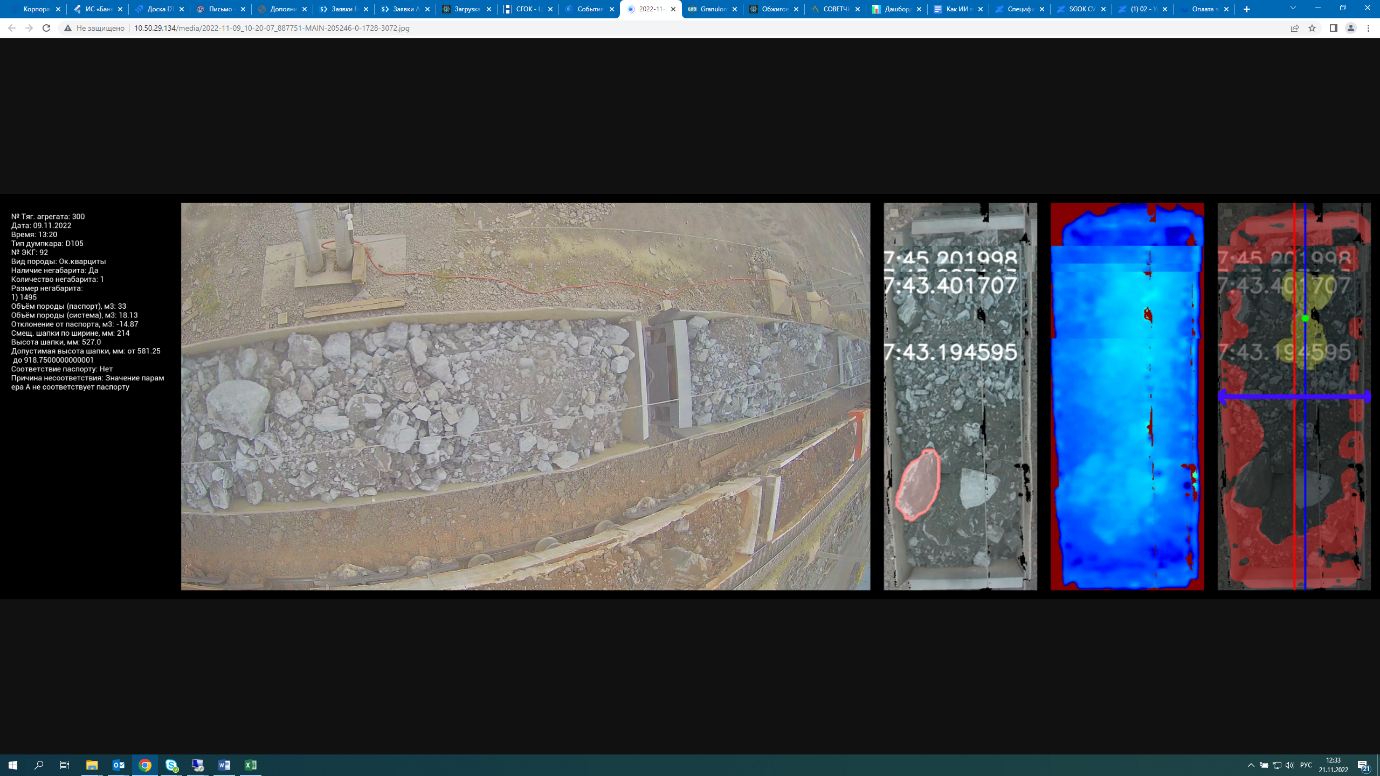The width and height of the screenshot is (1380, 776).
Task: Switch to the 'Дашборд' tab
Action: 893,9
